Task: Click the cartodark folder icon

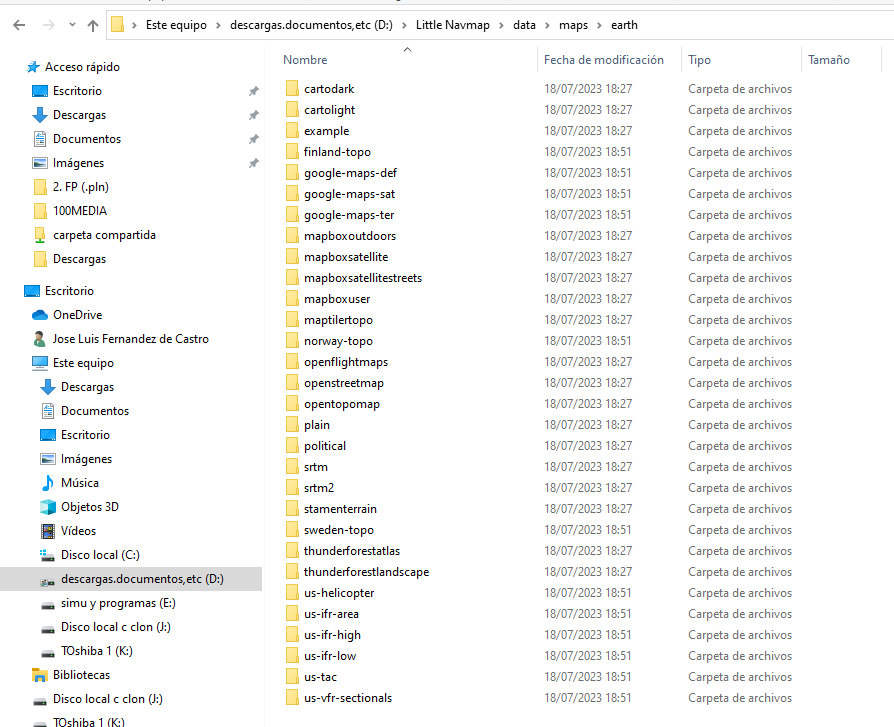Action: [x=292, y=89]
